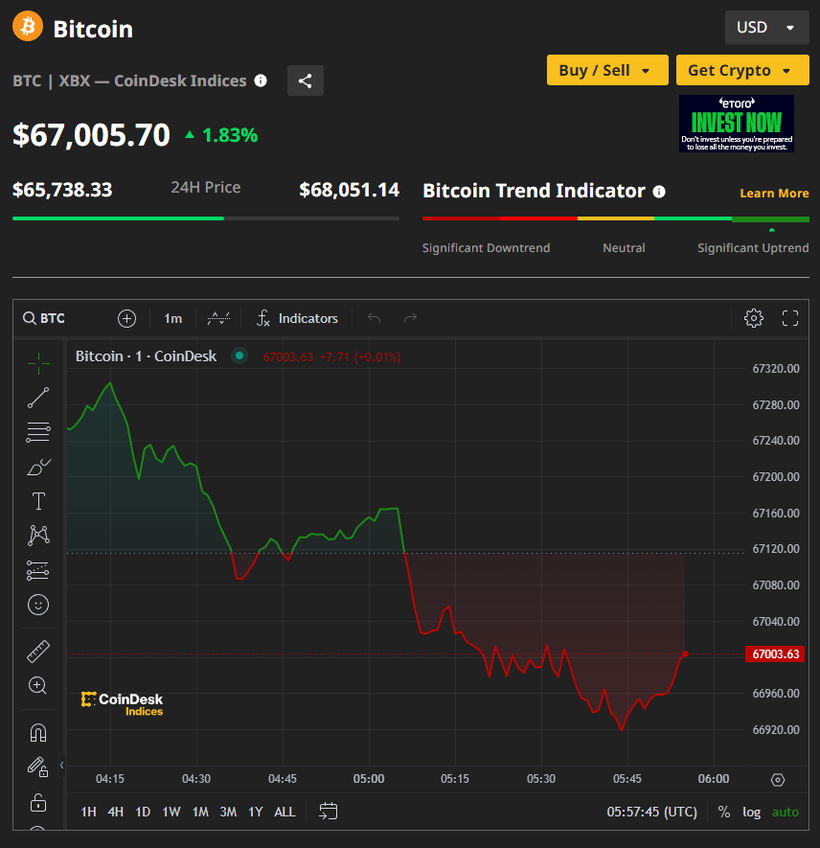Click the share icon button
Screen dimensions: 820x848
(305, 81)
